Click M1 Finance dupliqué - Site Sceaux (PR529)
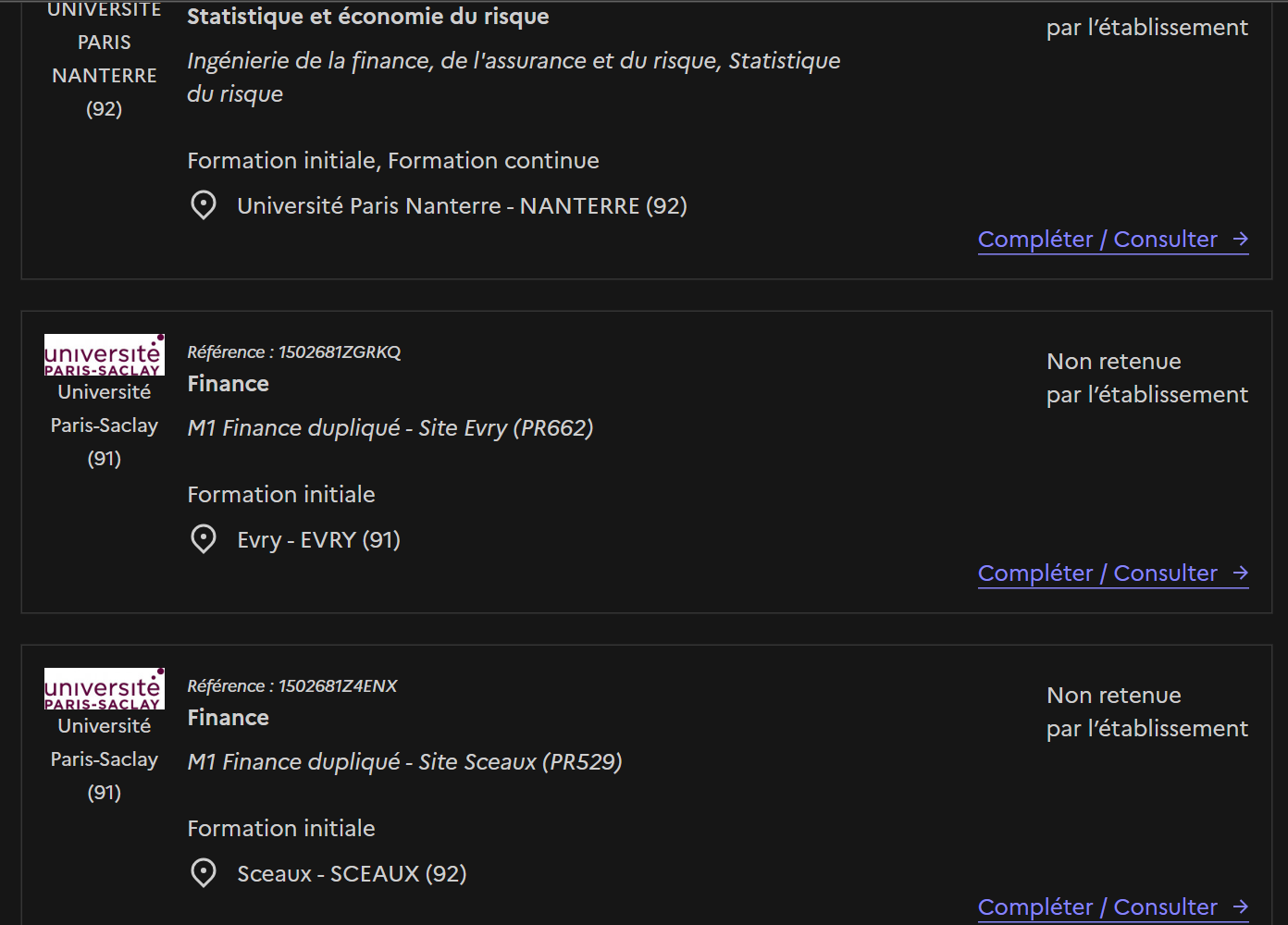The height and width of the screenshot is (925, 1288). tap(404, 762)
